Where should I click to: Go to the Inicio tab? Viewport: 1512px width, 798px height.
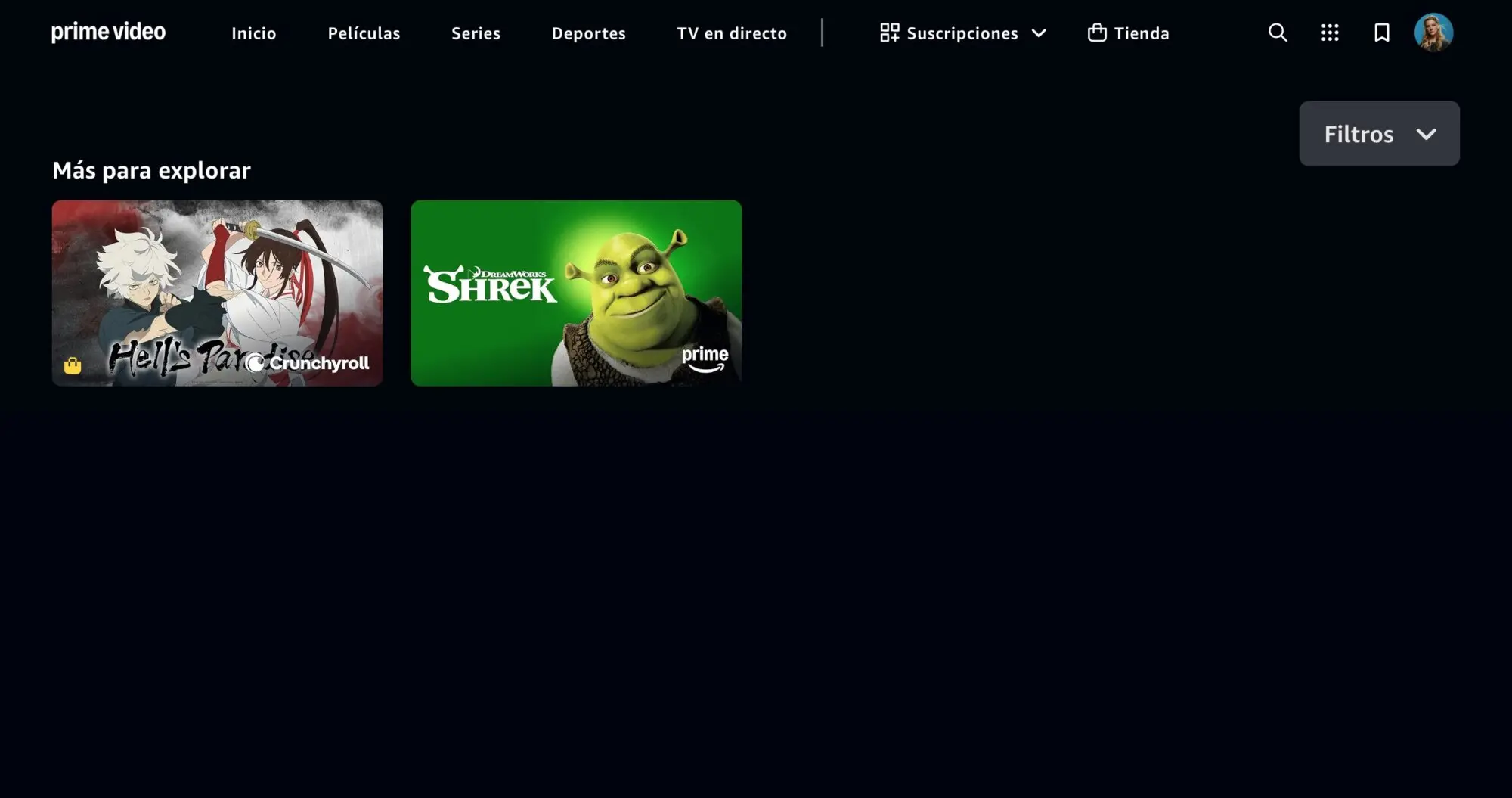click(x=253, y=33)
